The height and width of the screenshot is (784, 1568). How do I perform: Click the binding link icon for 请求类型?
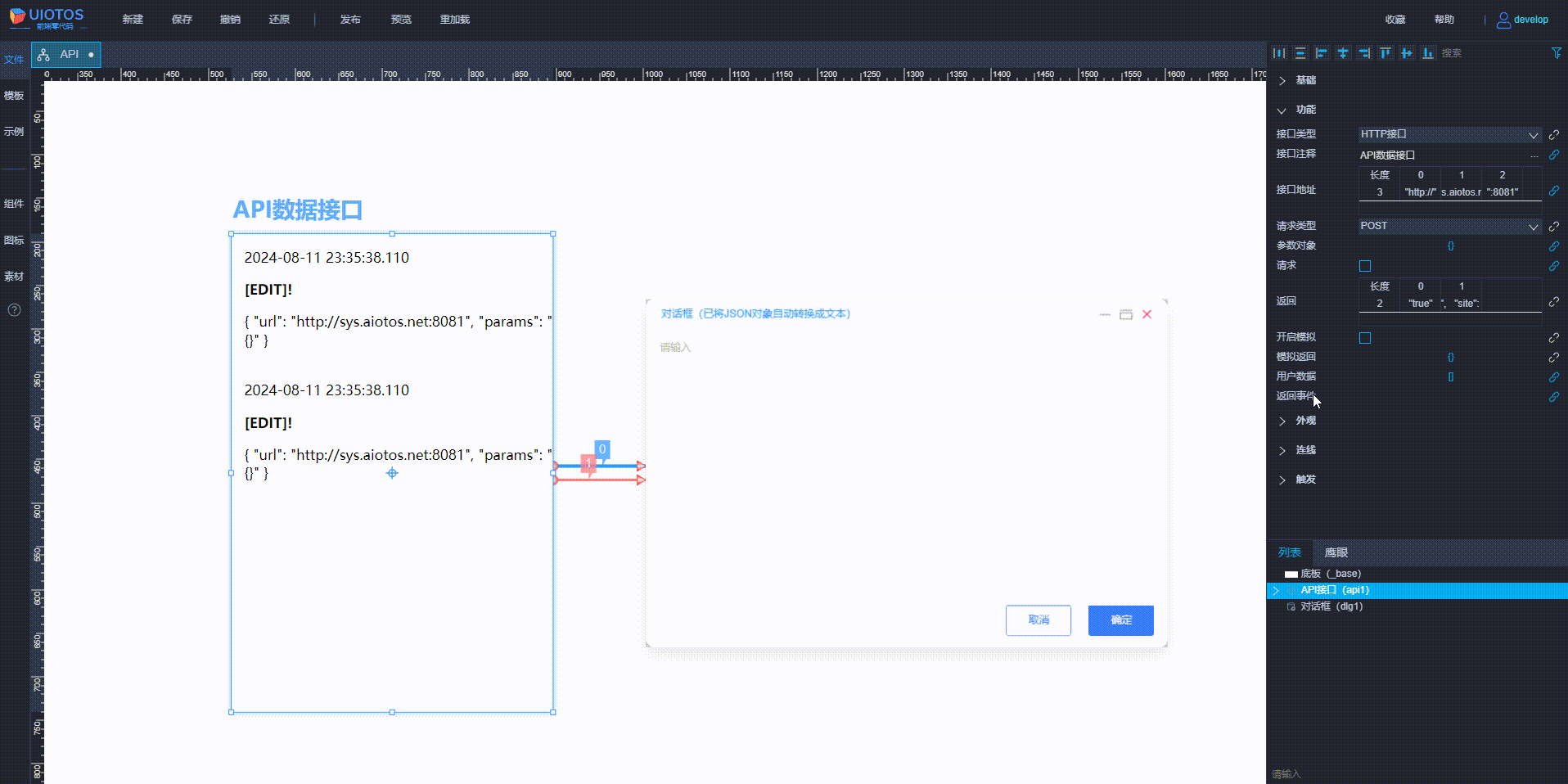tap(1554, 227)
